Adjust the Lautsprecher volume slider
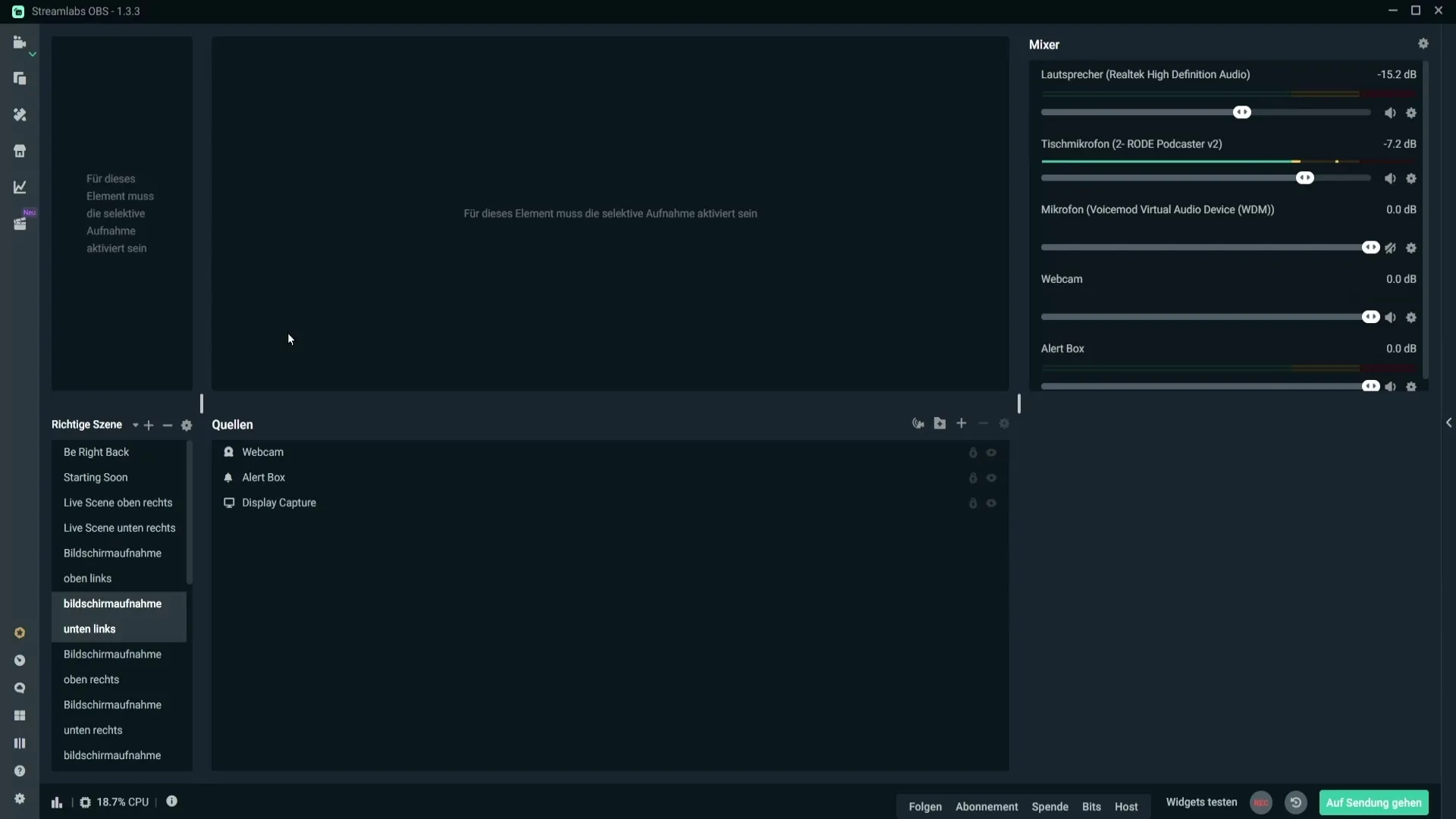The width and height of the screenshot is (1456, 819). tap(1243, 112)
